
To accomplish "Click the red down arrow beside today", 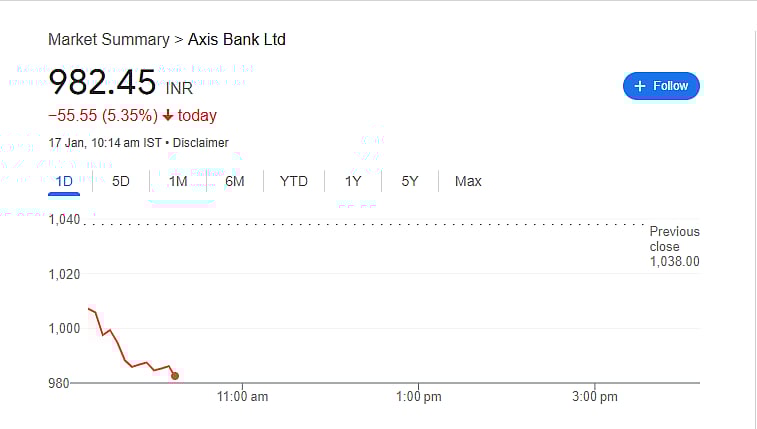I will (x=168, y=116).
